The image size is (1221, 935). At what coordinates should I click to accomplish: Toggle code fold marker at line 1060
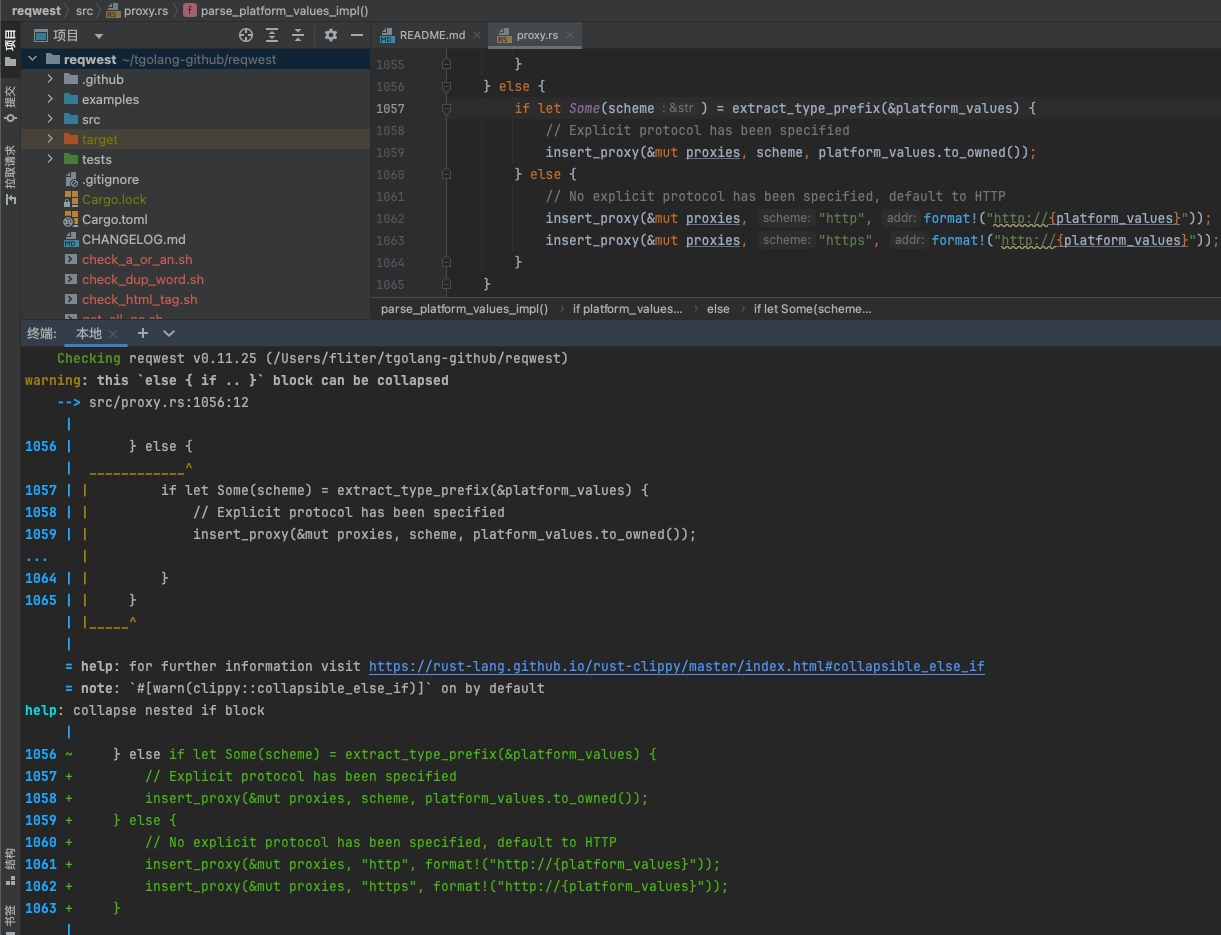coord(446,174)
